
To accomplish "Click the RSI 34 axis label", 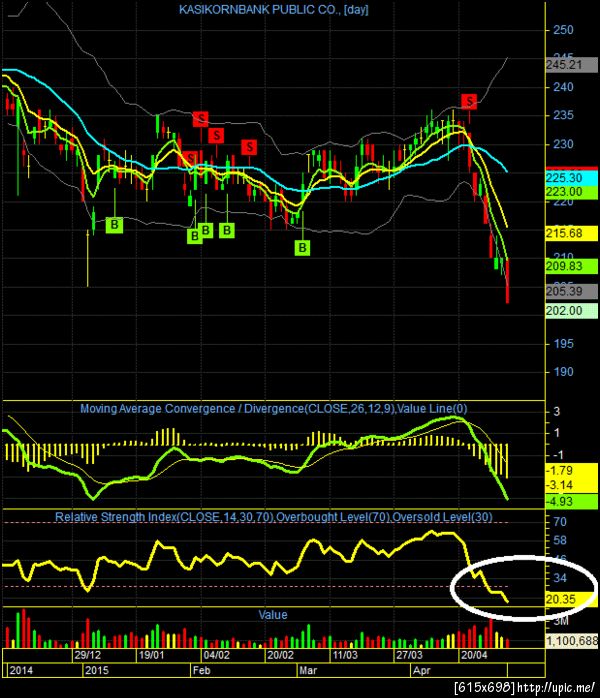I will 559,578.
